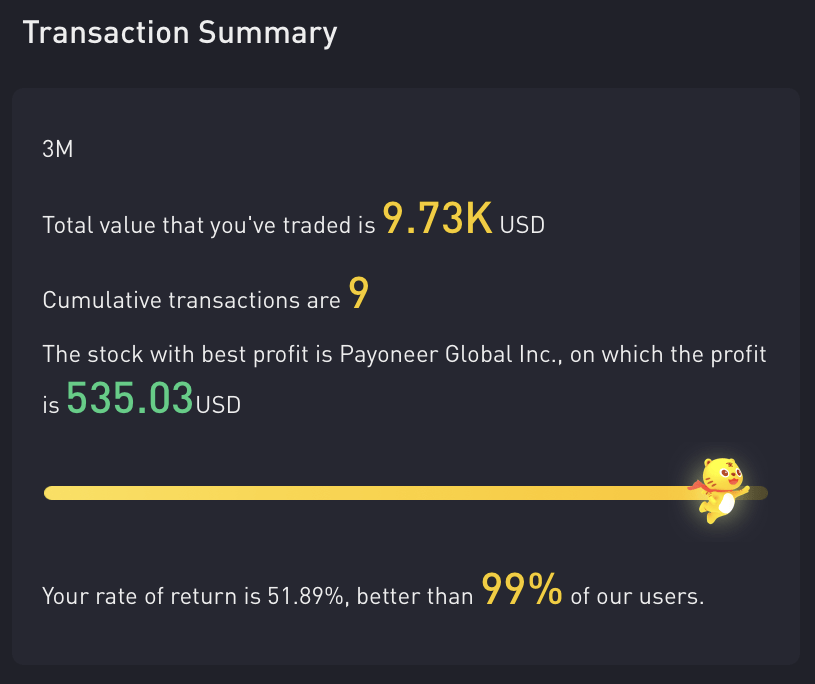Select the 3M period label

(x=58, y=150)
